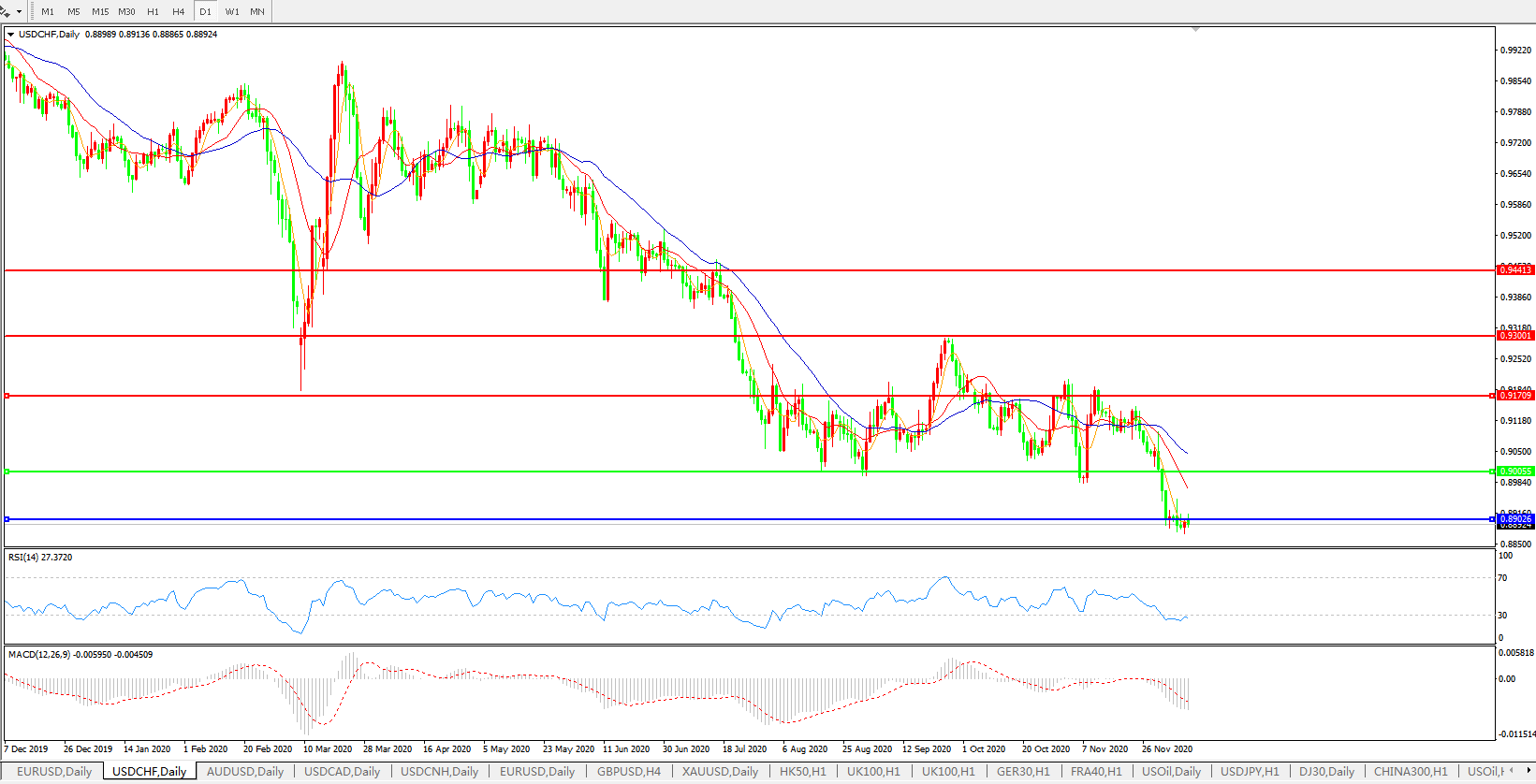The height and width of the screenshot is (784, 1536).
Task: Open the GBPUSD,H4 chart tab
Action: pyautogui.click(x=628, y=772)
